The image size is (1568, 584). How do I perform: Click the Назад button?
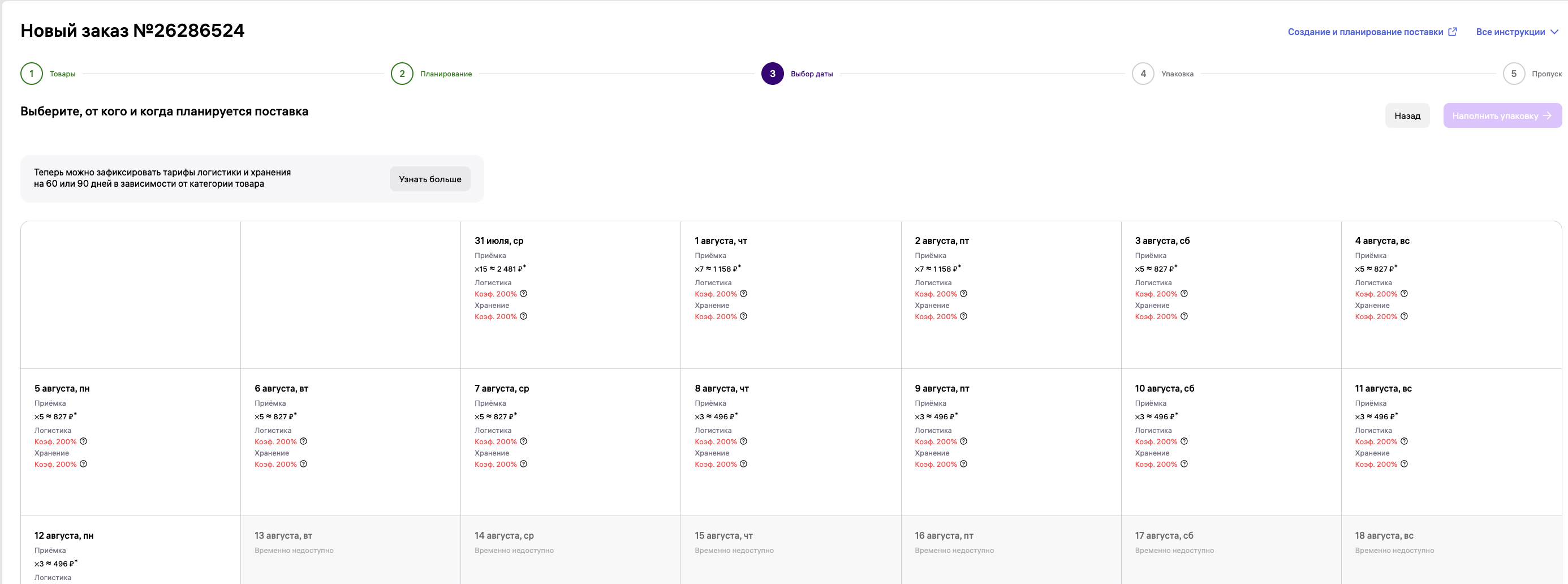pos(1407,115)
